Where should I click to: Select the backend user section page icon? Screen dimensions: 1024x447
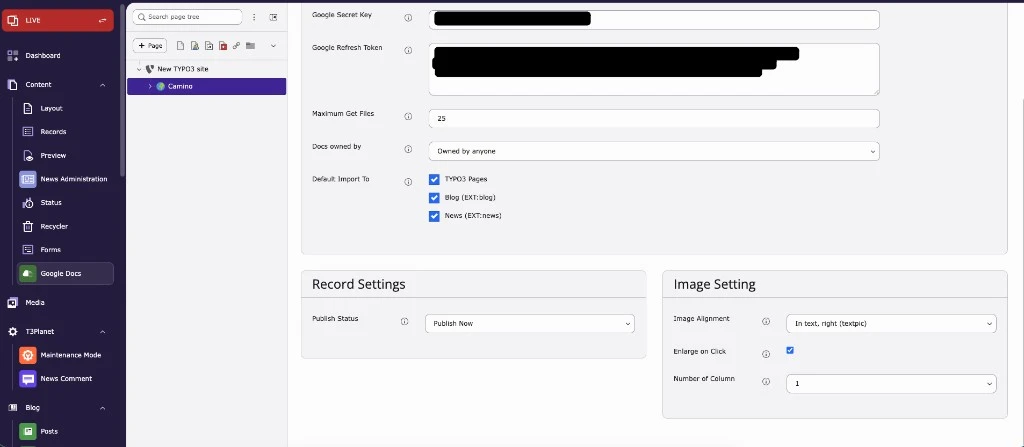195,46
